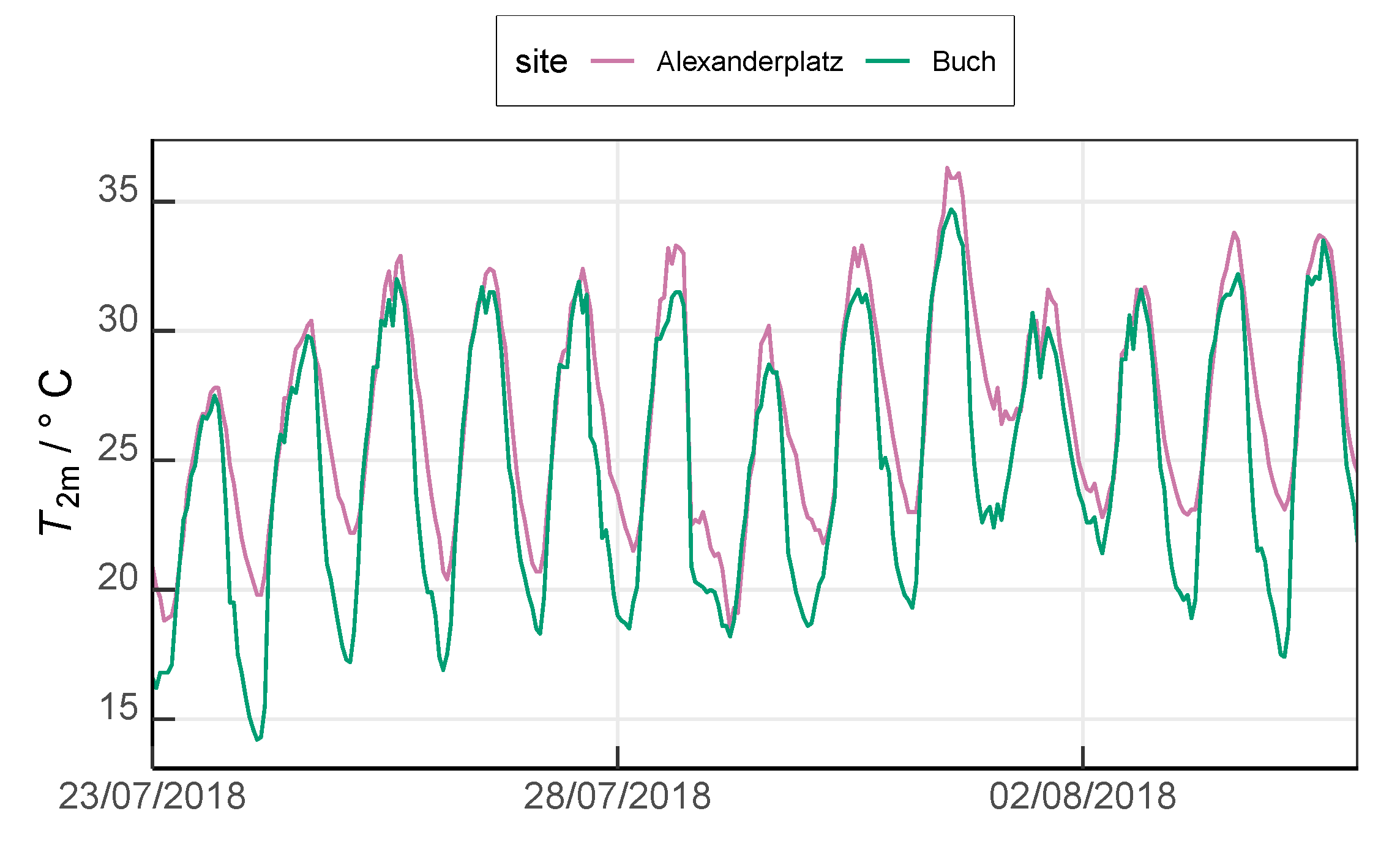Screen dimensions: 1400x852
Task: Click the pink Alexanderplatz legend line swatch
Action: (612, 61)
